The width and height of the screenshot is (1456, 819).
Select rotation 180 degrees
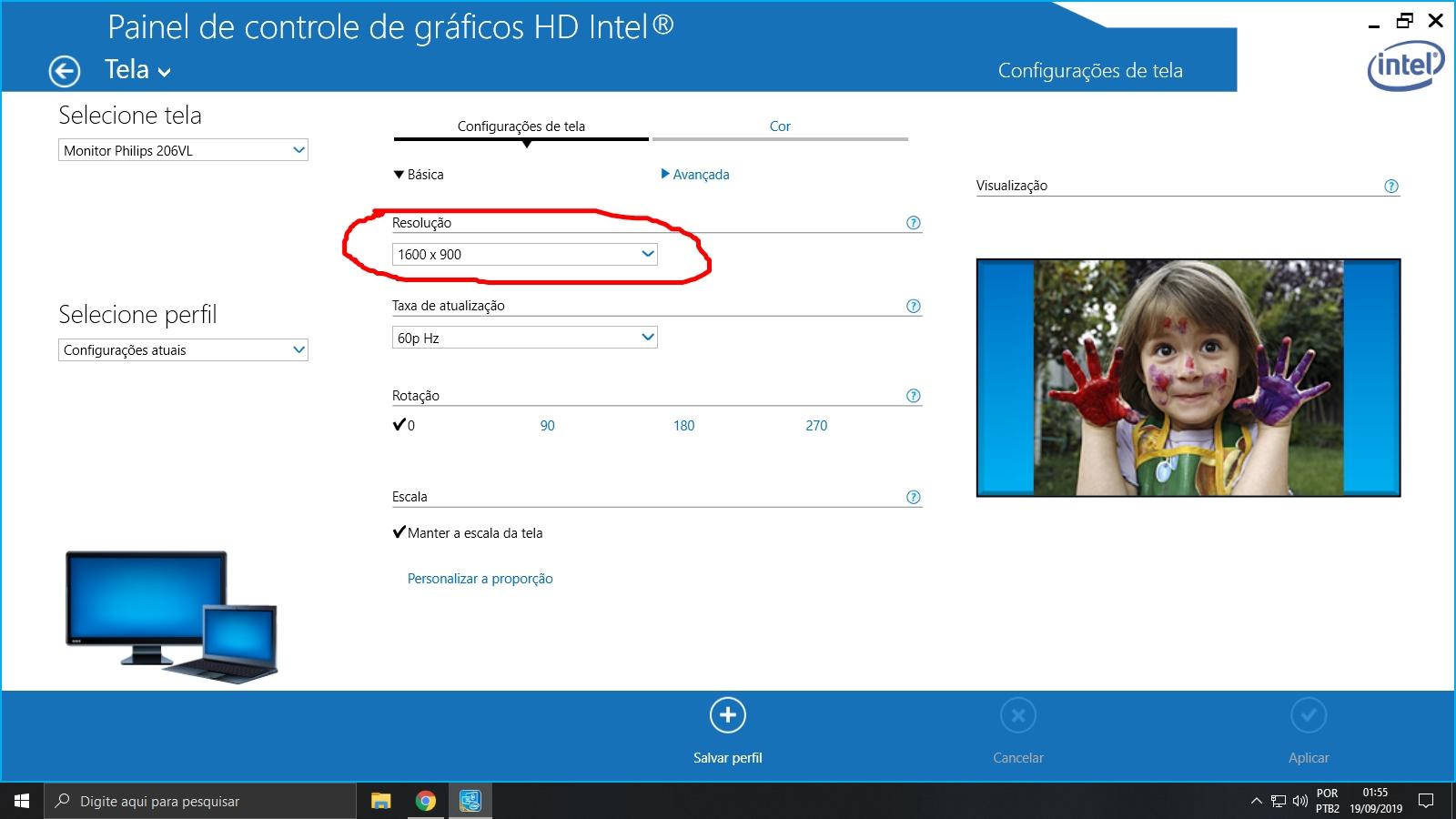tap(683, 425)
